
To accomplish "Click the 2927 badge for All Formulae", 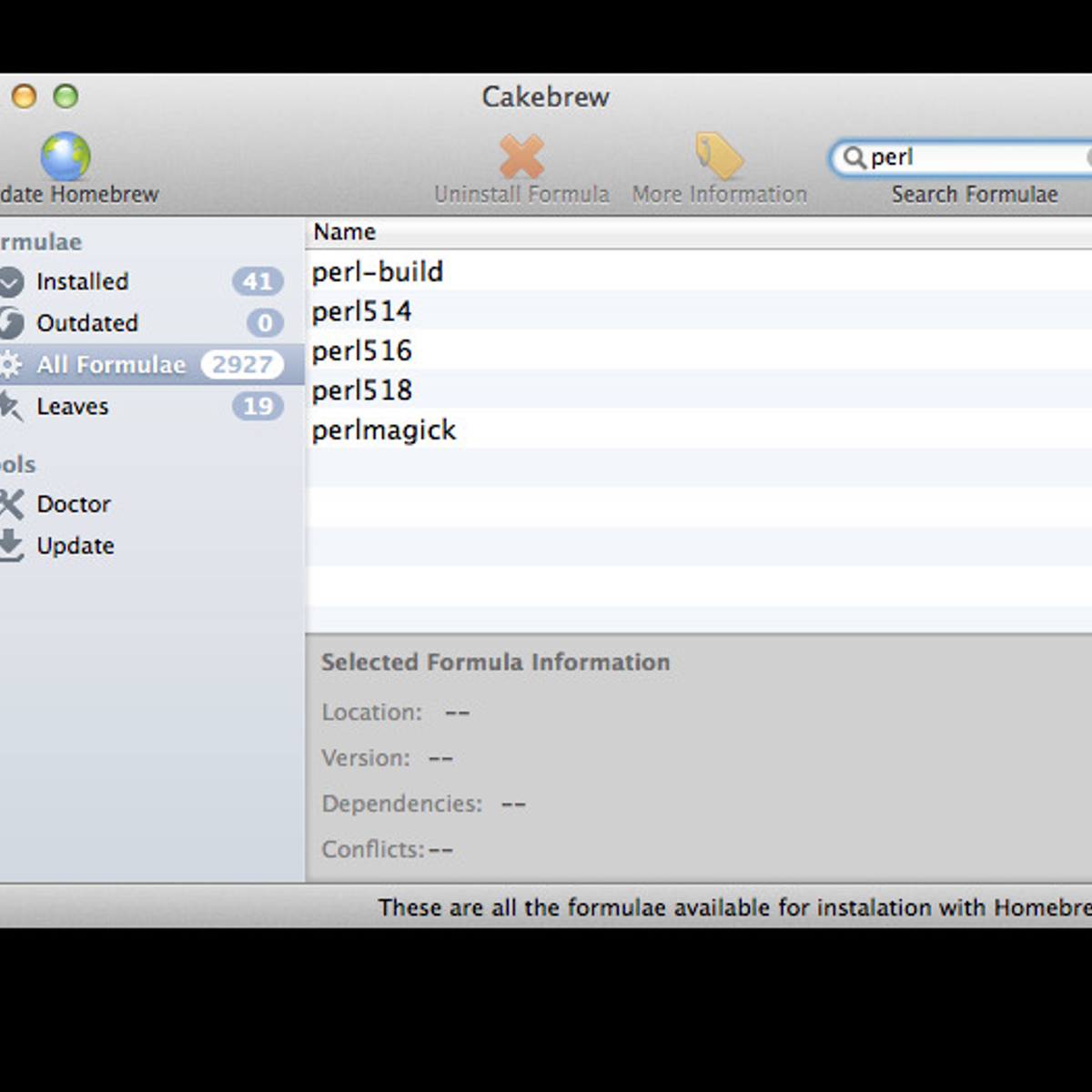I will [x=242, y=365].
